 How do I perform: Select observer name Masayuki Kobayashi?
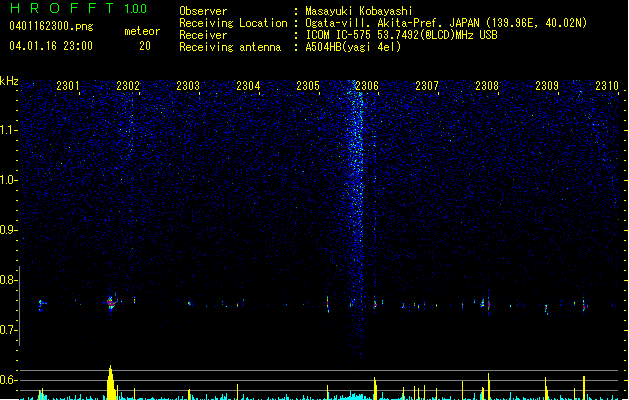coord(359,11)
